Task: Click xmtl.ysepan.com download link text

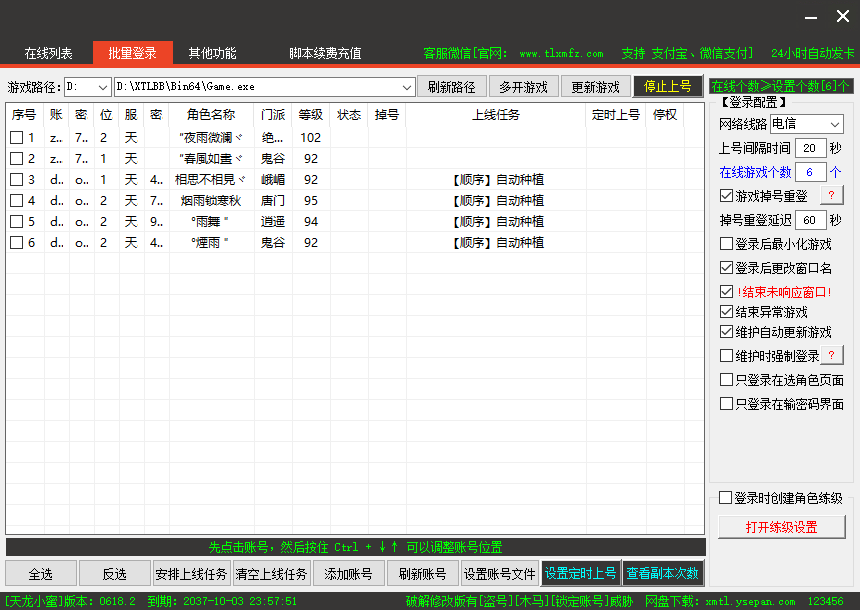Action: click(750, 601)
